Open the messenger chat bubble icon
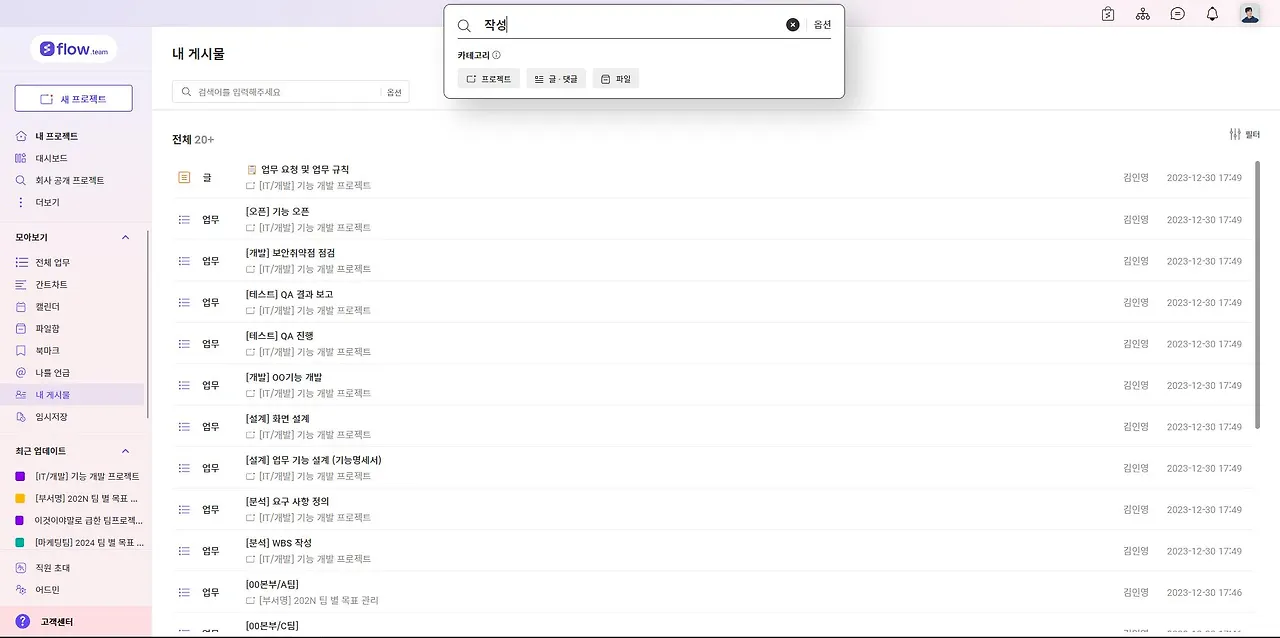This screenshot has height=638, width=1280. coord(1177,14)
